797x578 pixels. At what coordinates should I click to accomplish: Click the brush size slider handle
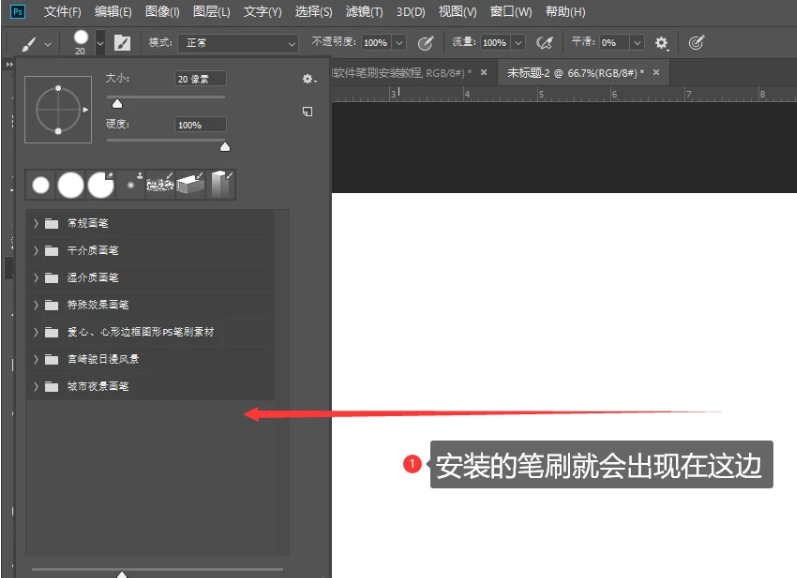(x=117, y=104)
